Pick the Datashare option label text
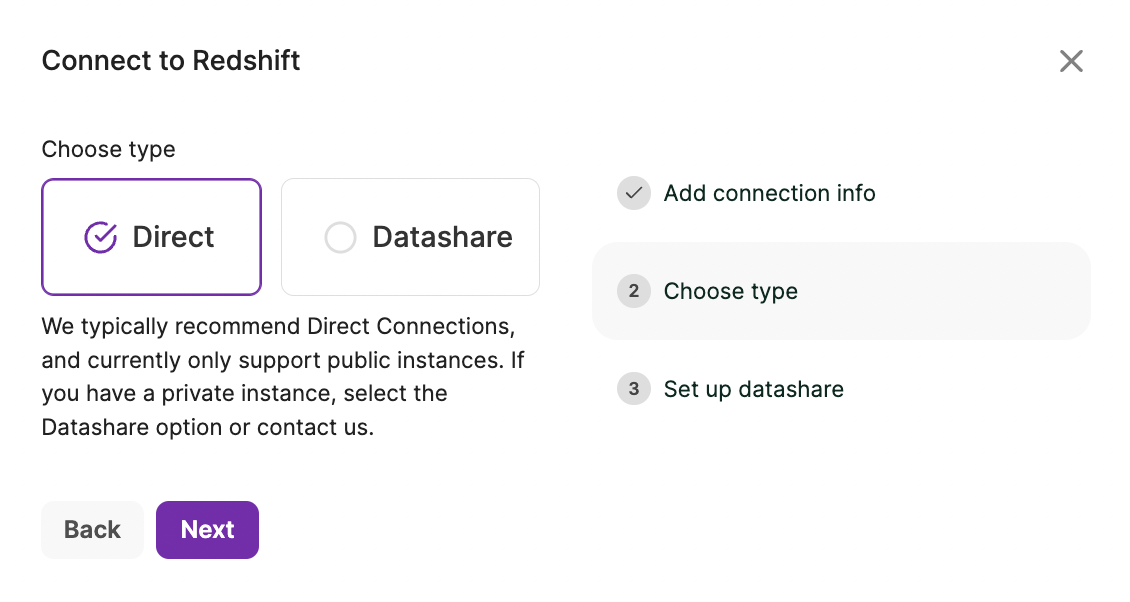Image resolution: width=1130 pixels, height=602 pixels. point(442,237)
